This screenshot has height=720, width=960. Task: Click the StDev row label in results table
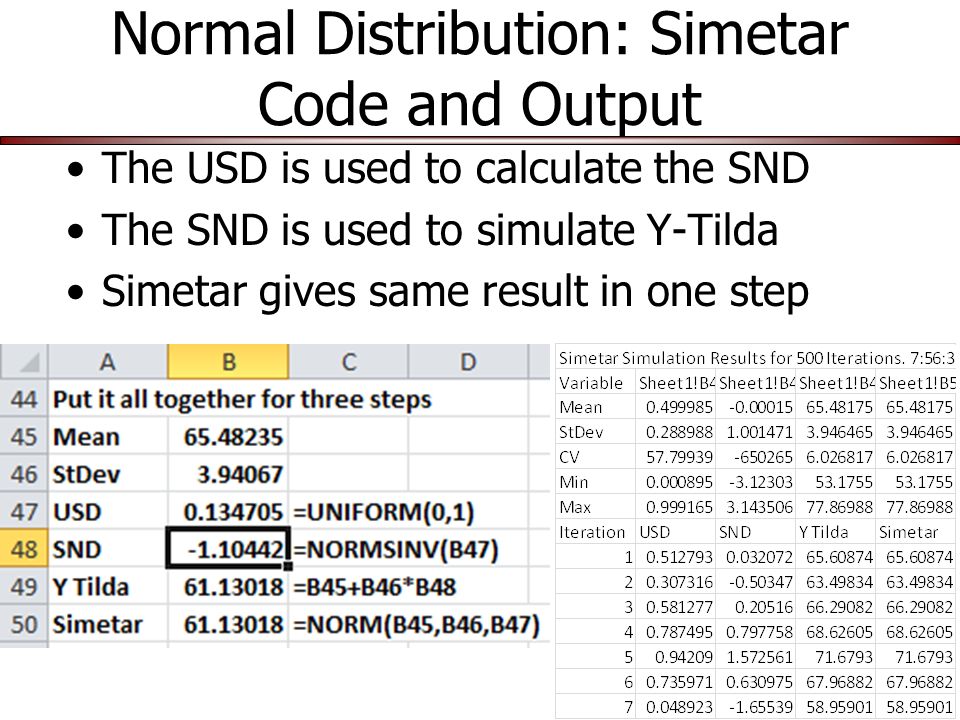click(x=580, y=432)
